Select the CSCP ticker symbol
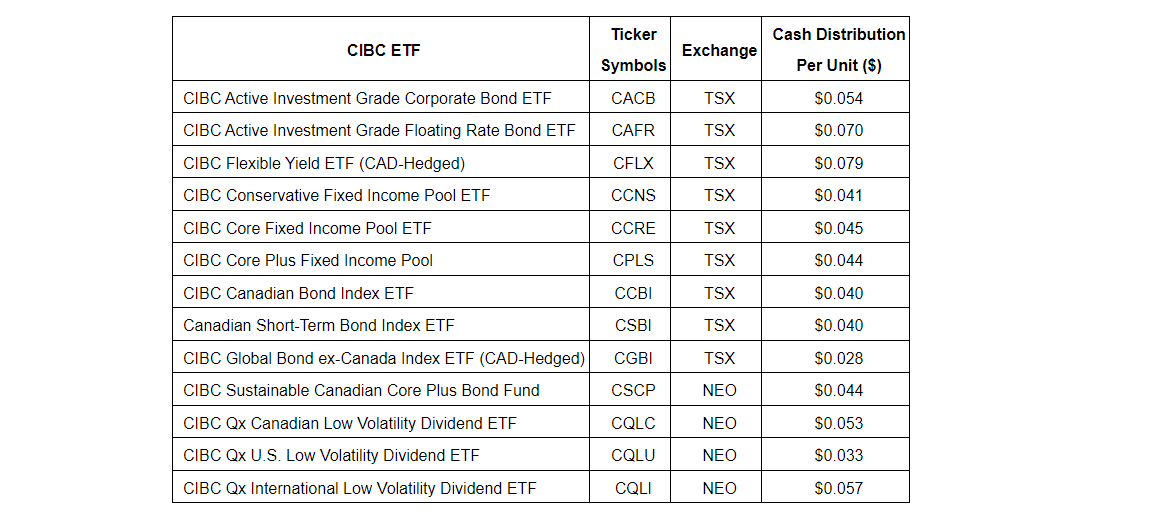Viewport: 1149px width, 513px height. pyautogui.click(x=633, y=390)
